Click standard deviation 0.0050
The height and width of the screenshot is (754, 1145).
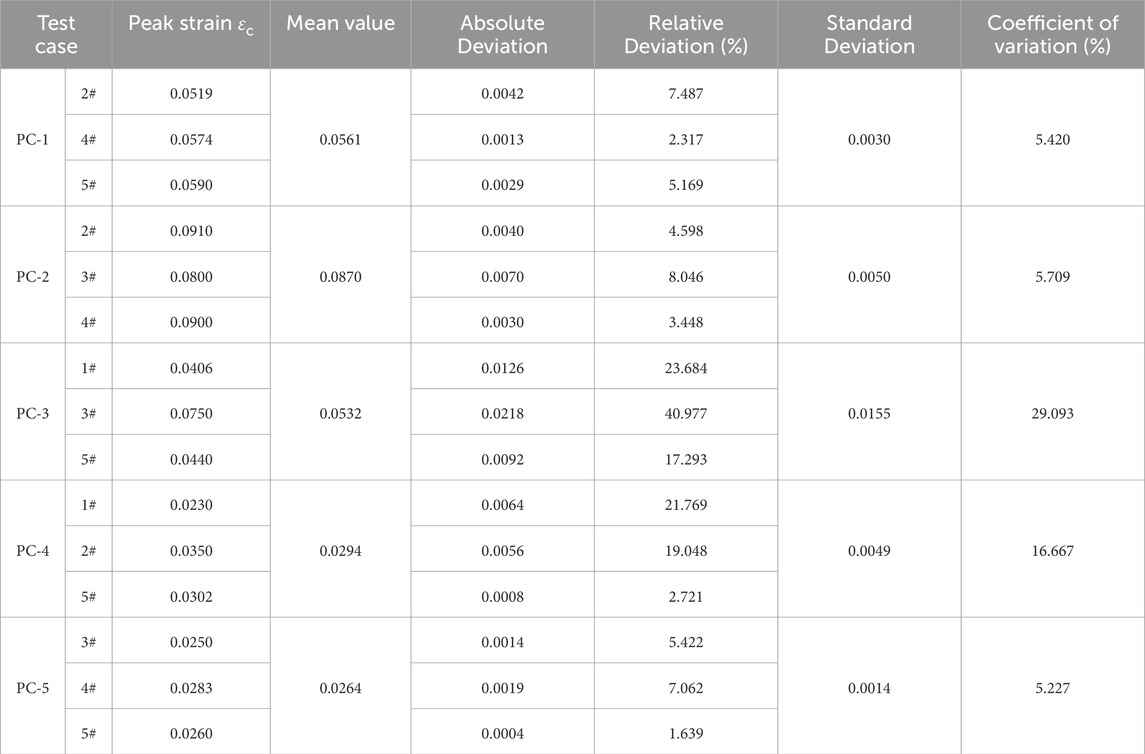pyautogui.click(x=869, y=276)
